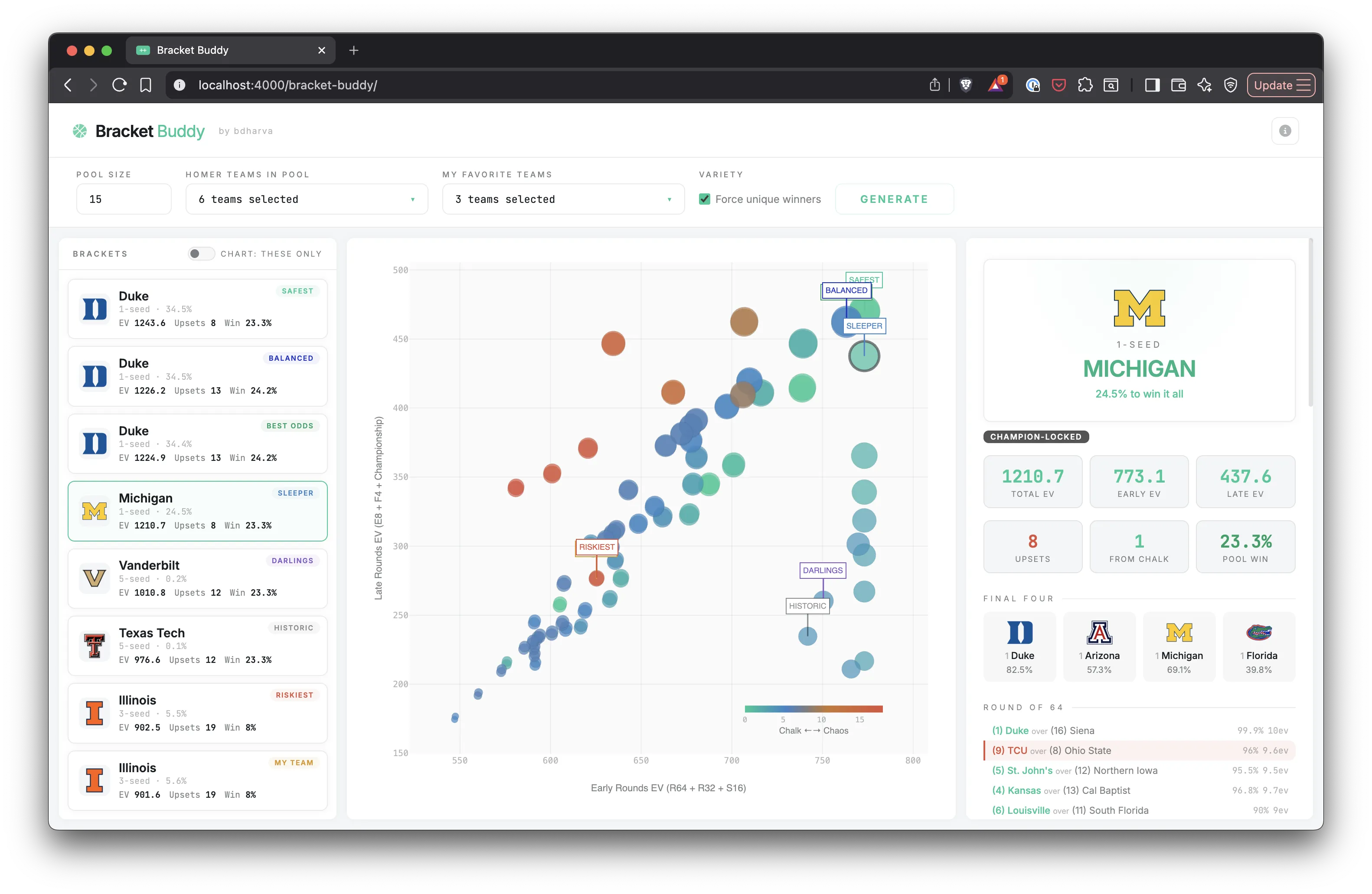Screen dimensions: 1372x894
Task: Click the info icon in app header
Action: click(x=1284, y=131)
